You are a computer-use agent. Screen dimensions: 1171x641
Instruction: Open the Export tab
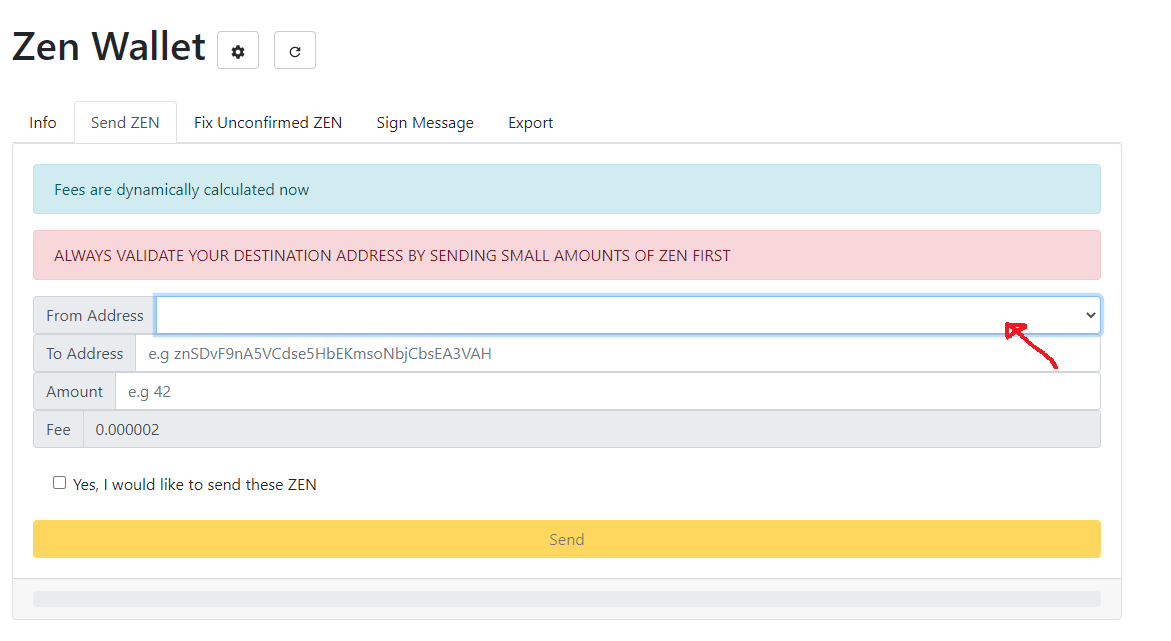click(x=530, y=123)
